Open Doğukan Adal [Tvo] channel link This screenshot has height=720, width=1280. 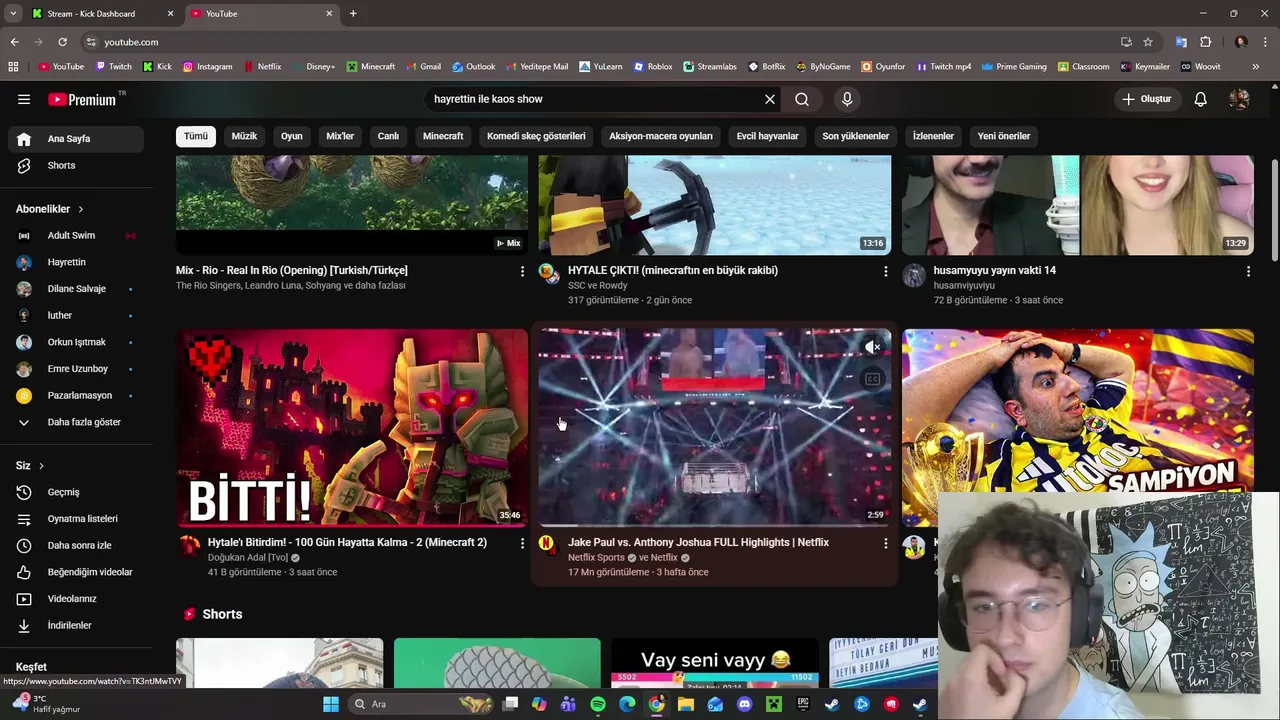(248, 558)
